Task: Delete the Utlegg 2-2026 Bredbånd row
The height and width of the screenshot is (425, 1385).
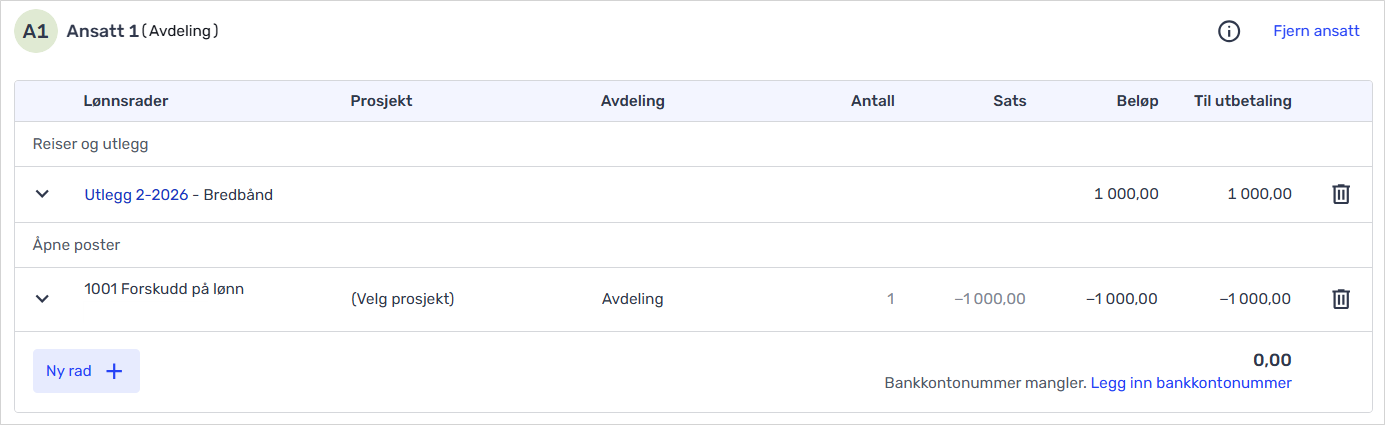Action: coord(1341,194)
